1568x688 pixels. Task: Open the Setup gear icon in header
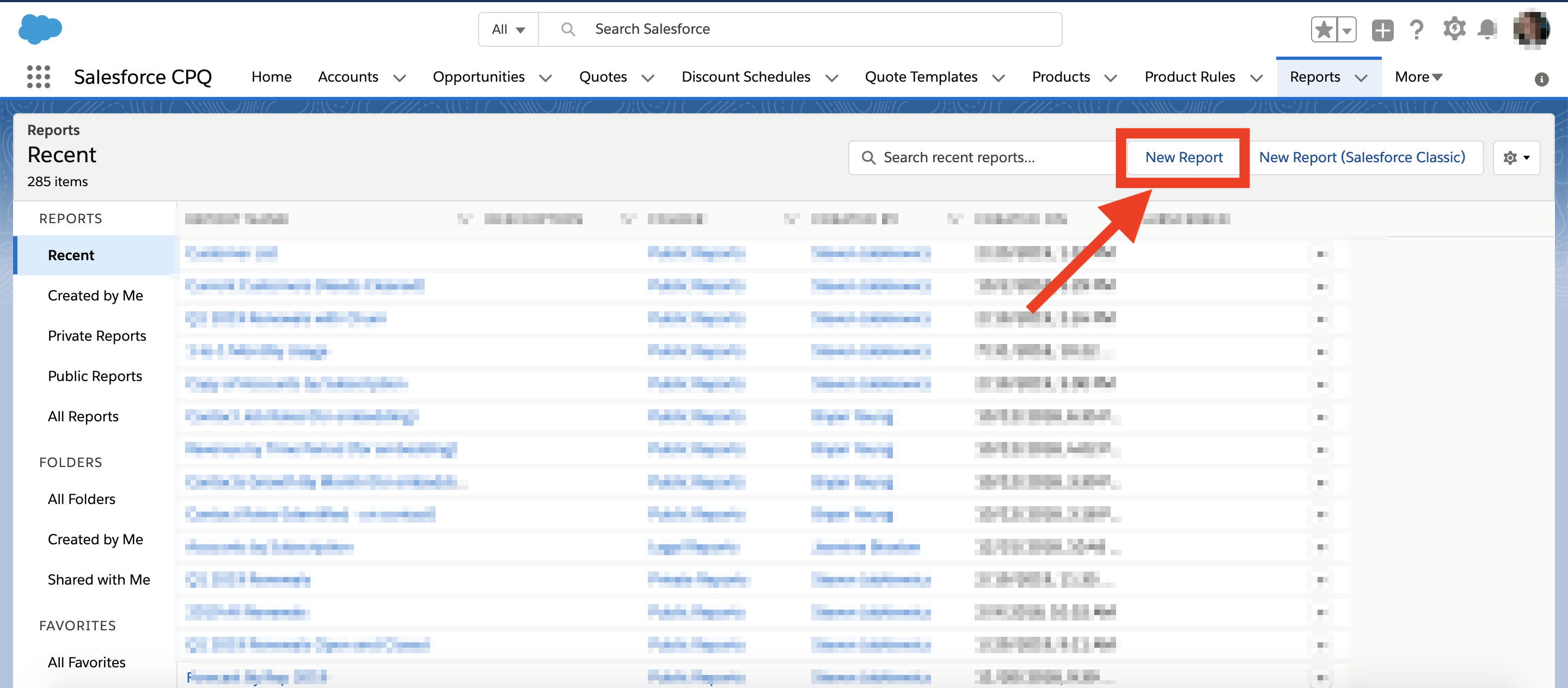pos(1454,29)
